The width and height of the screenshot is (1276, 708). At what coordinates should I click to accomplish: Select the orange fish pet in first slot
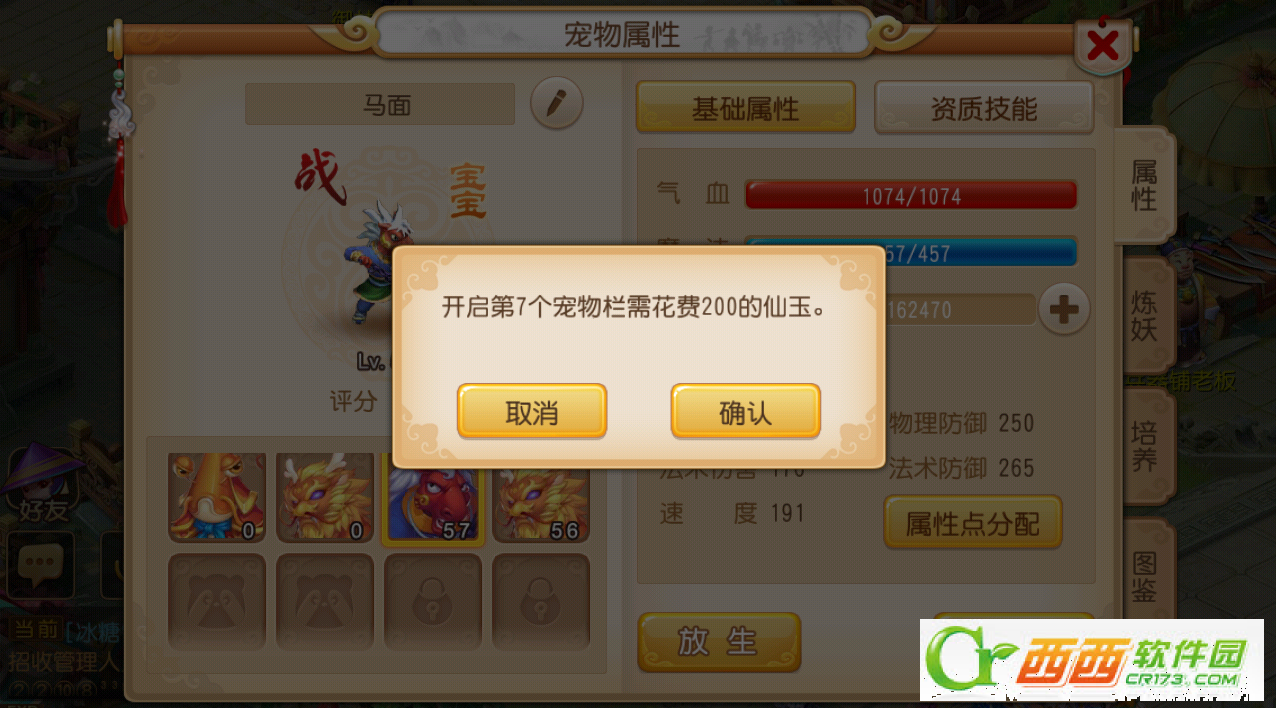217,498
